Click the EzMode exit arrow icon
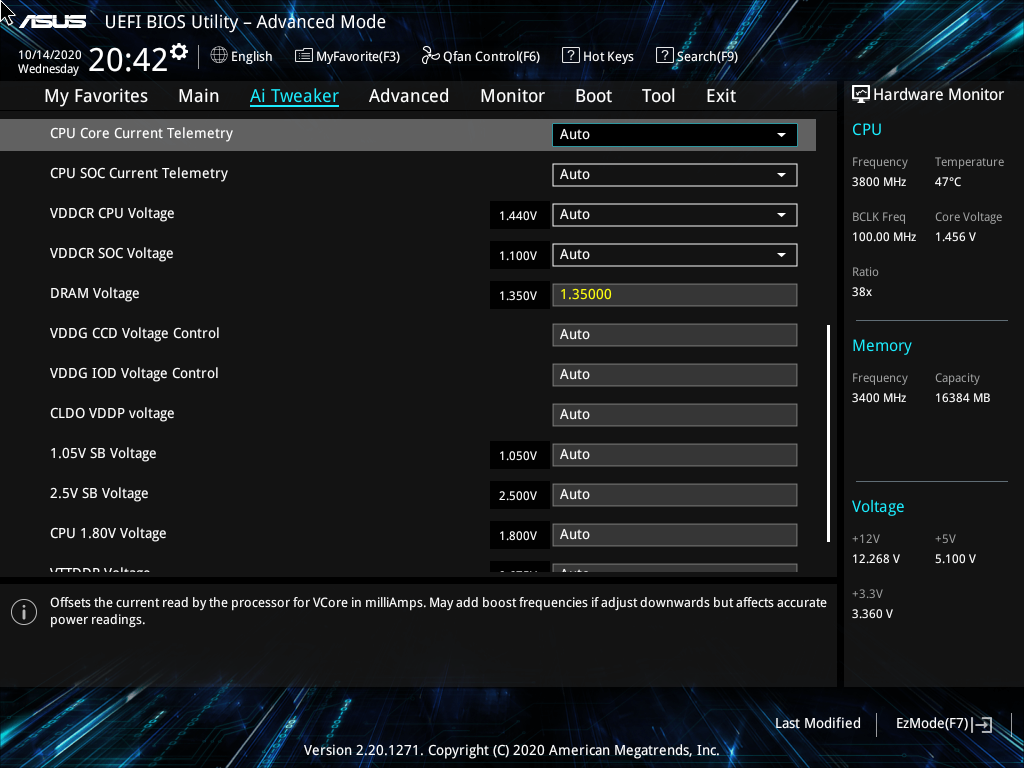 [x=982, y=724]
